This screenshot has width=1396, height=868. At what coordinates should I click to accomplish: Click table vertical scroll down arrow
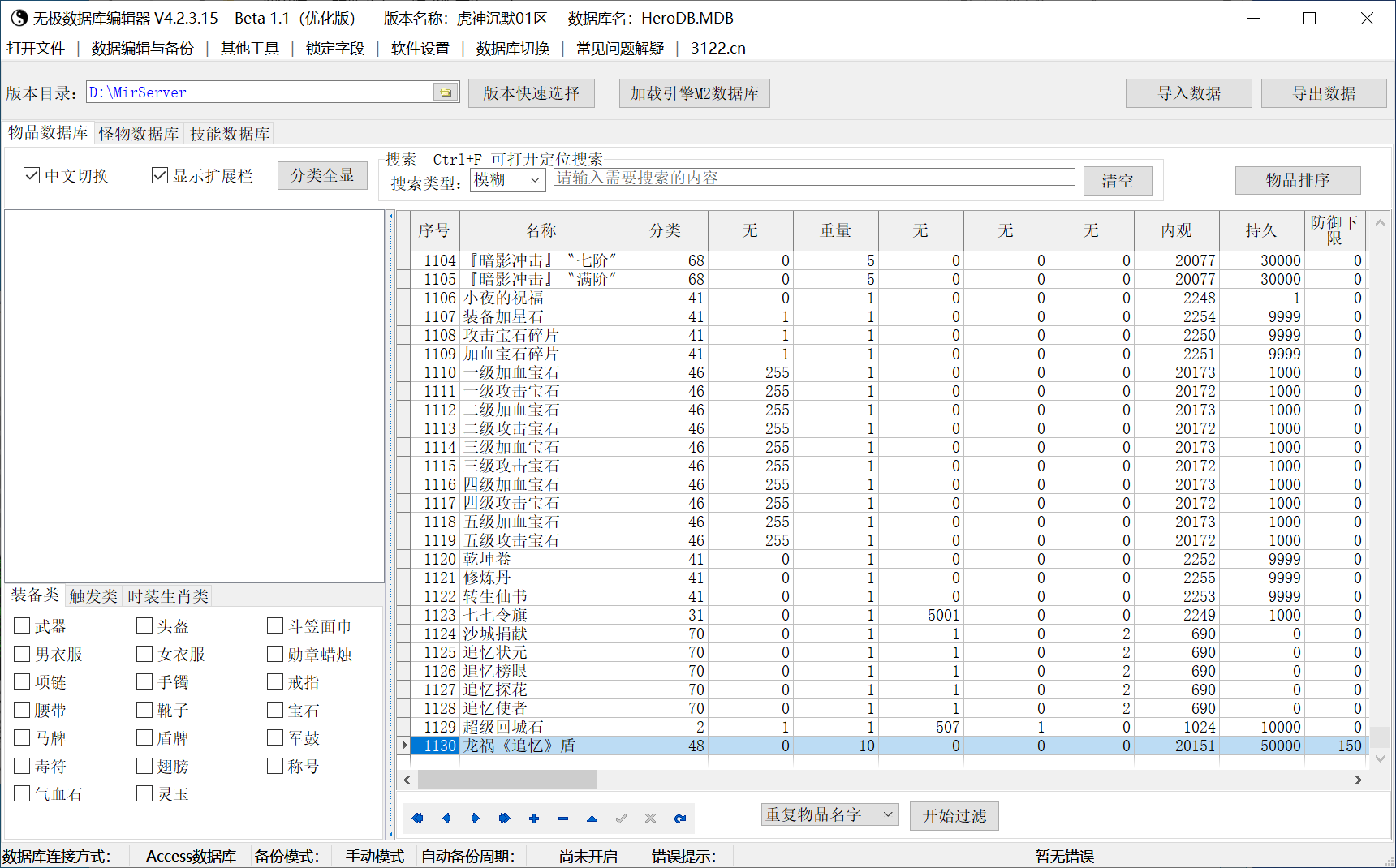(1380, 758)
